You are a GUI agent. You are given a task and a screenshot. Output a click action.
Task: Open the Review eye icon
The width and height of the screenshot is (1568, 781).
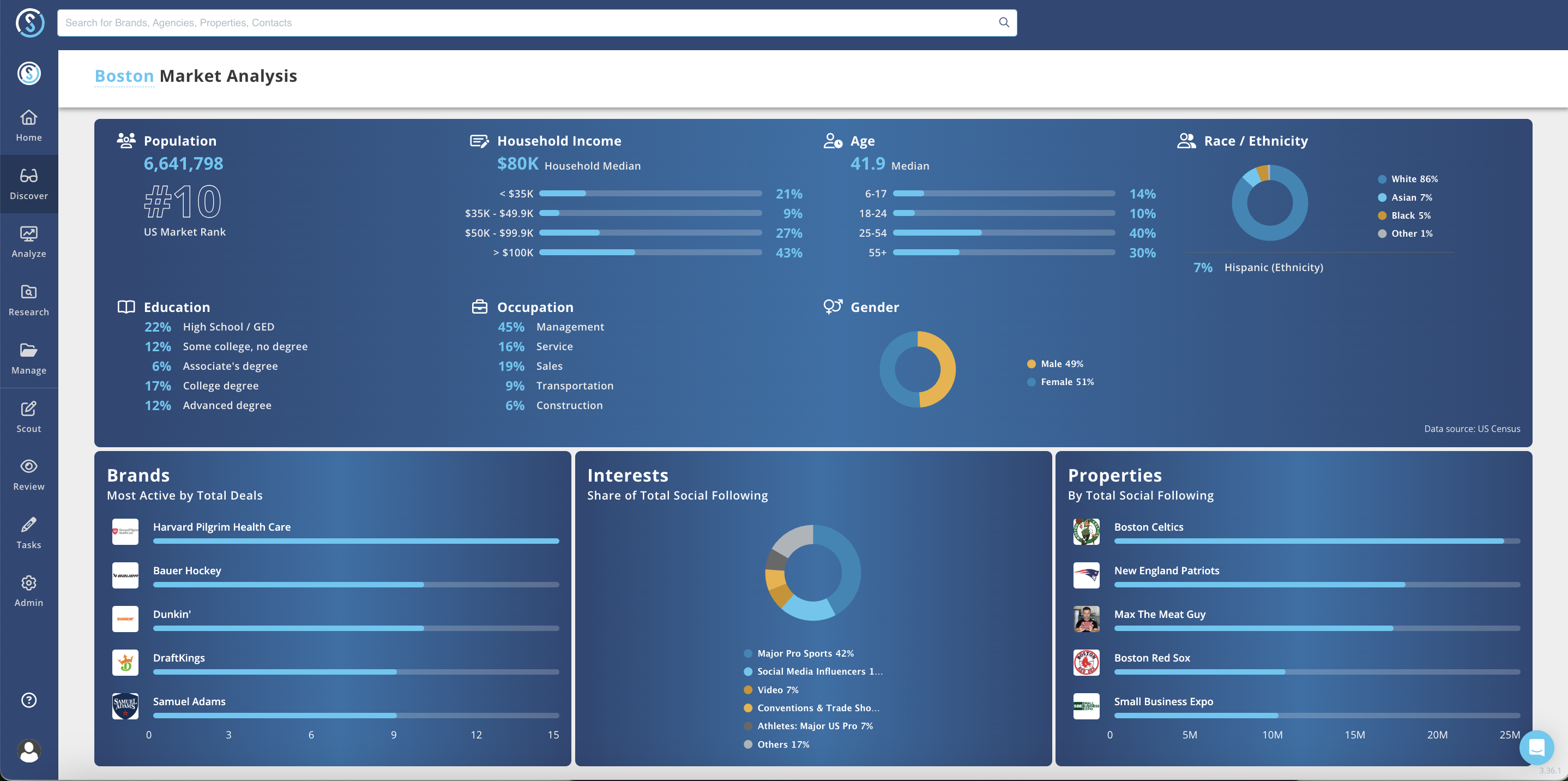28,466
